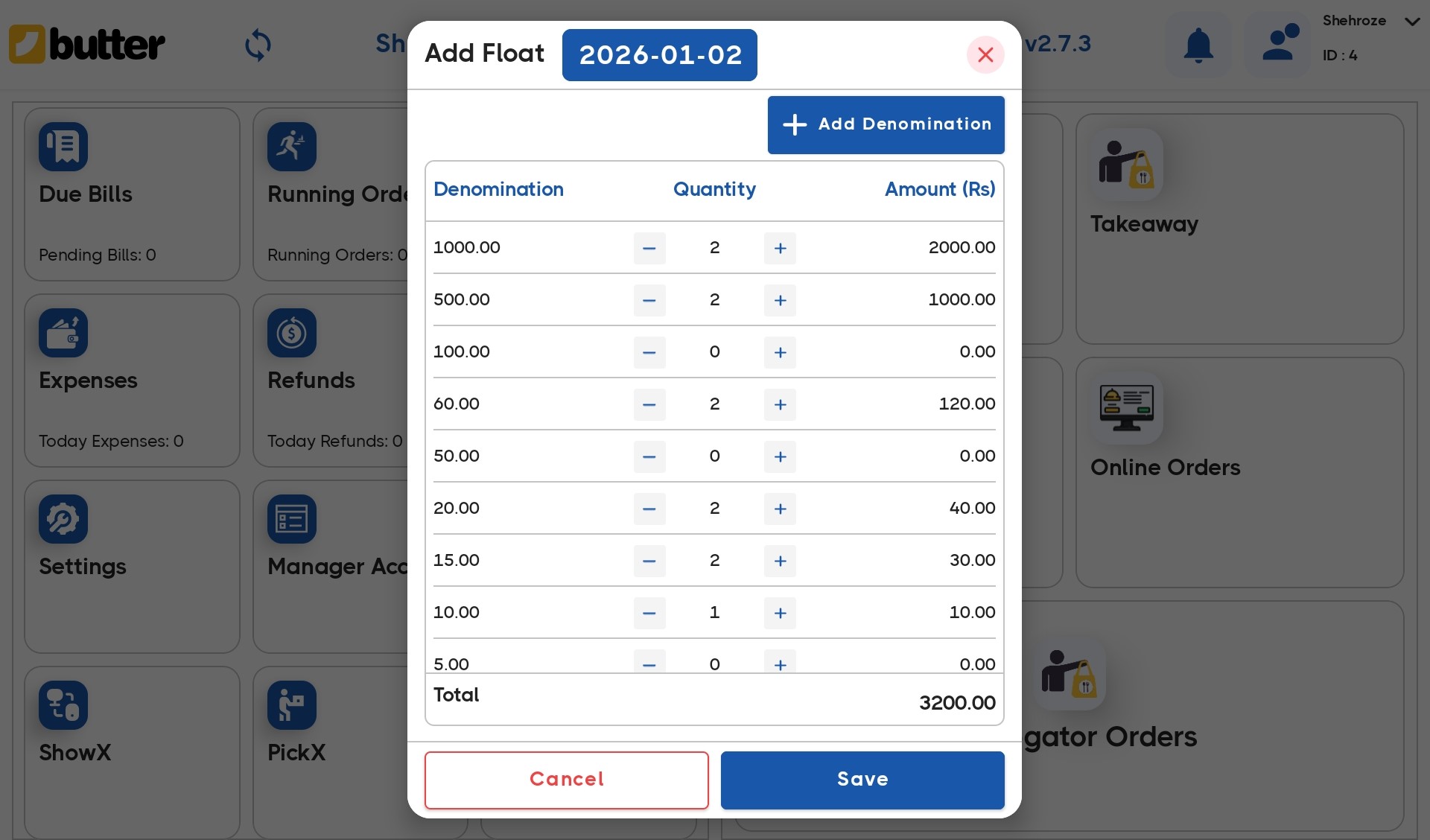Viewport: 1430px width, 840px height.
Task: Close the Add Float dialog
Action: coord(985,54)
